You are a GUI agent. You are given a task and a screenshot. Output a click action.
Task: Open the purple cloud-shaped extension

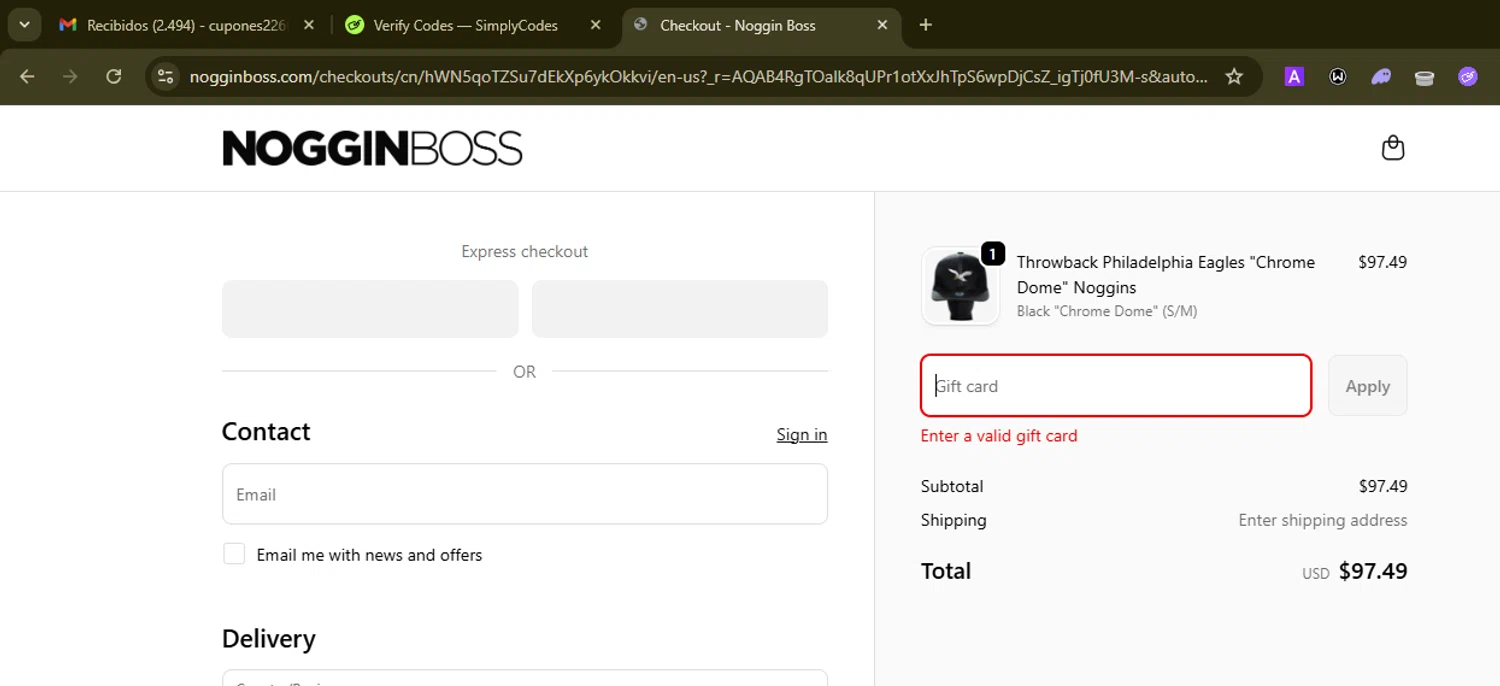click(1381, 76)
